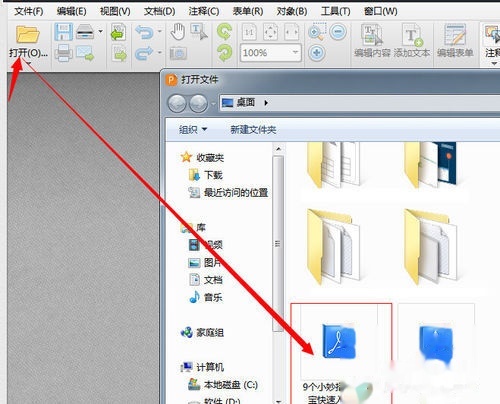This screenshot has width=500, height=404.
Task: Expand the 桌面 breadcrumb arrow
Action: click(x=266, y=103)
